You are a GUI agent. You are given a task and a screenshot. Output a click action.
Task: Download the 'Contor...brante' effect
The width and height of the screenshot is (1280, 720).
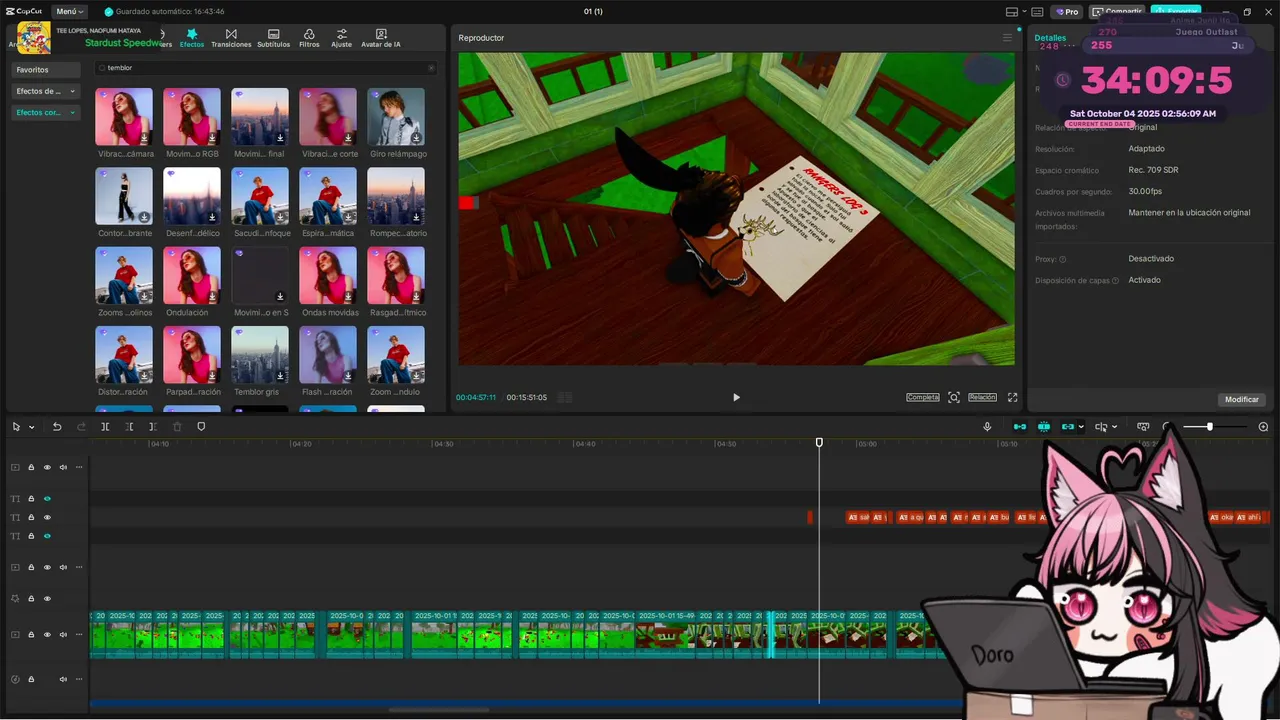click(144, 217)
